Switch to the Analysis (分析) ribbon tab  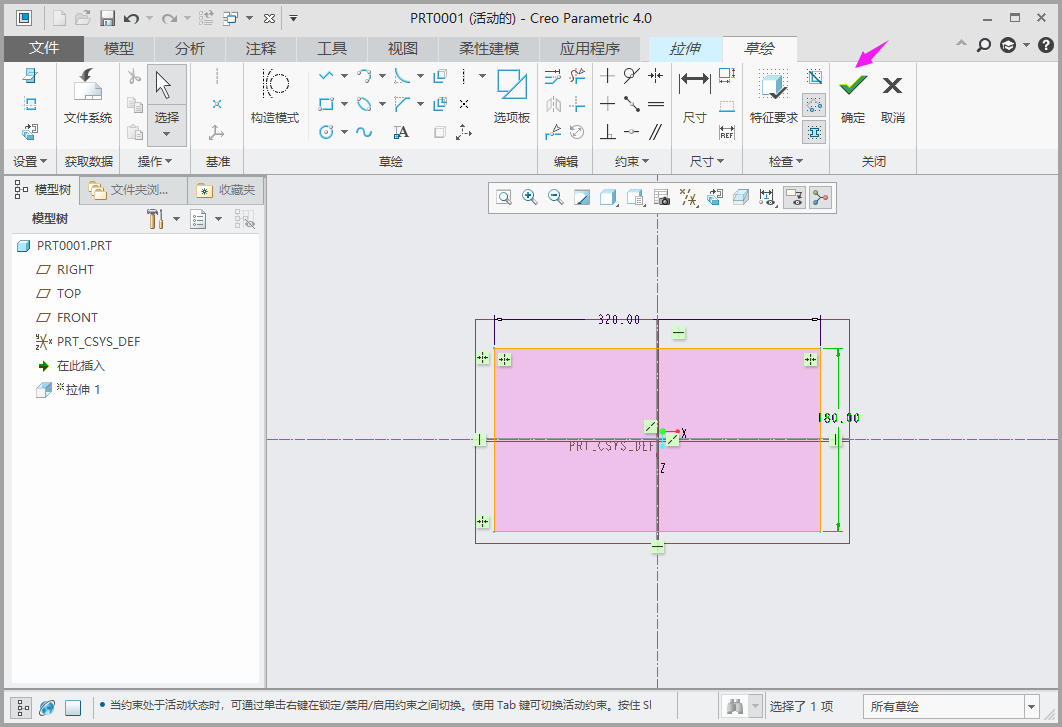coord(189,48)
